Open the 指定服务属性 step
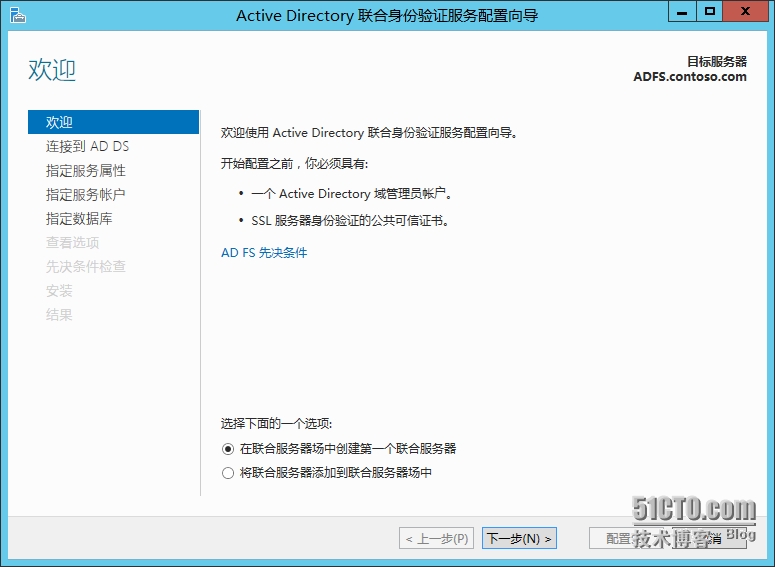This screenshot has width=775, height=567. point(86,170)
